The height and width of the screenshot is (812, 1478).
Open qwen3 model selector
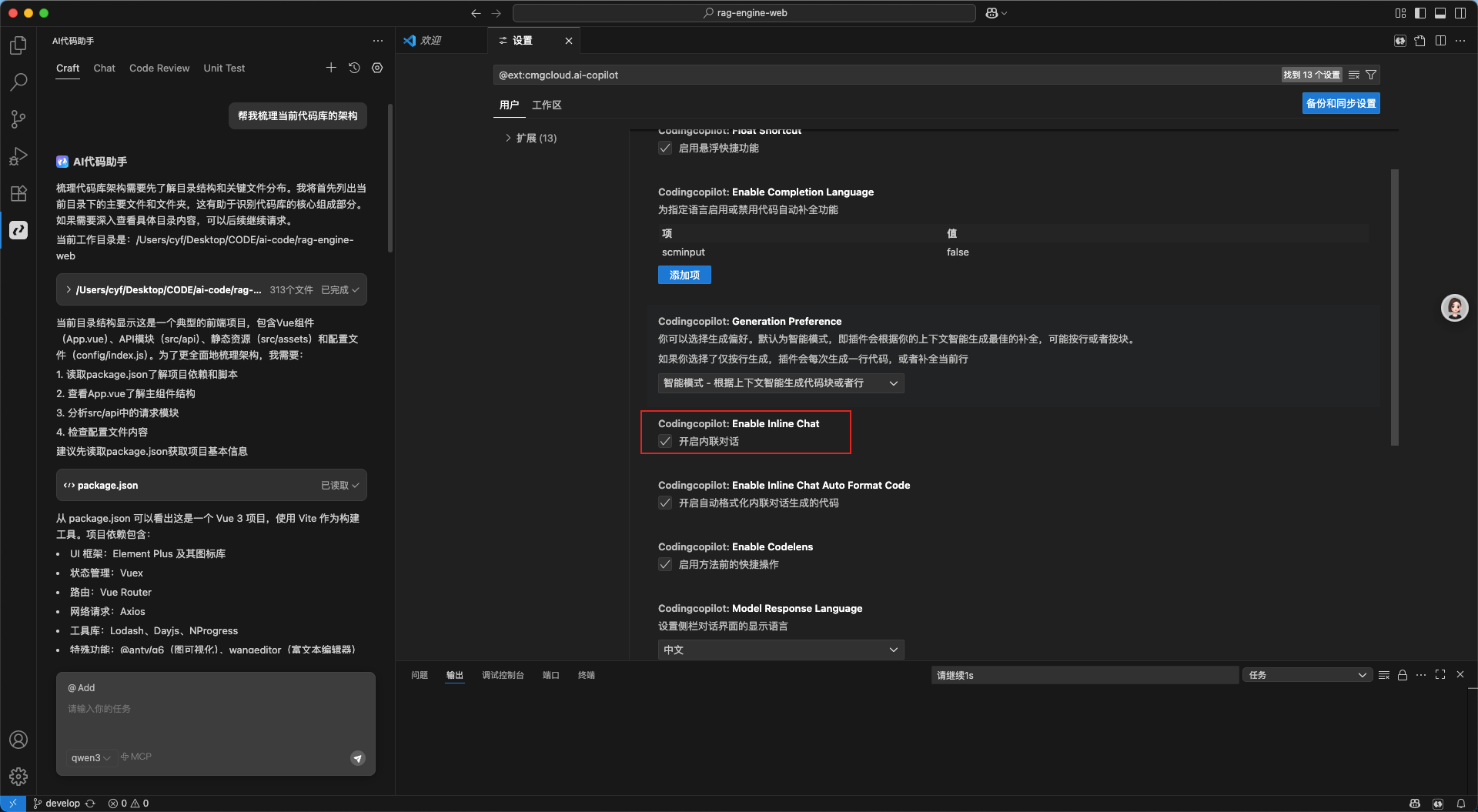pos(91,758)
